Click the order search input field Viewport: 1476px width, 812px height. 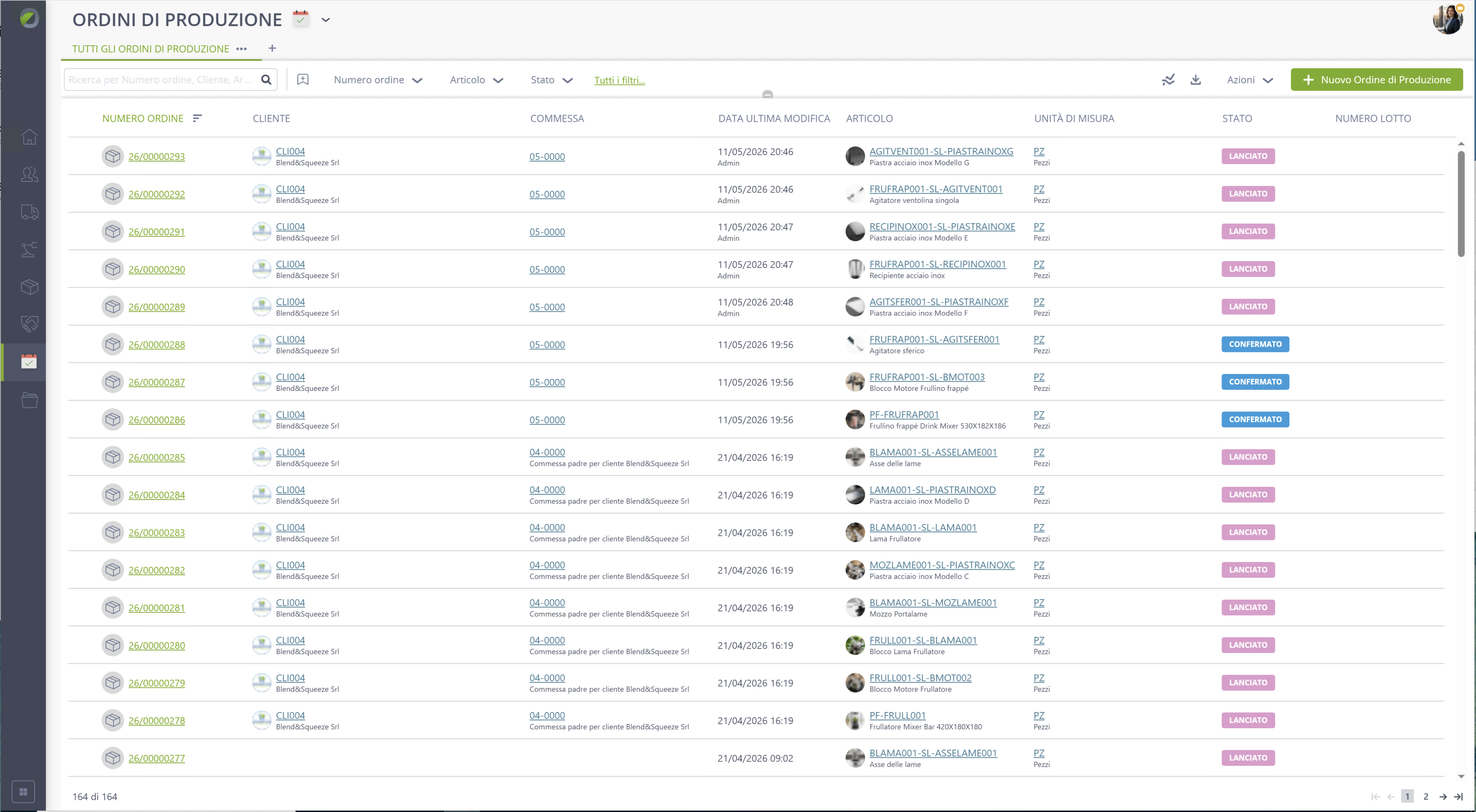(163, 80)
